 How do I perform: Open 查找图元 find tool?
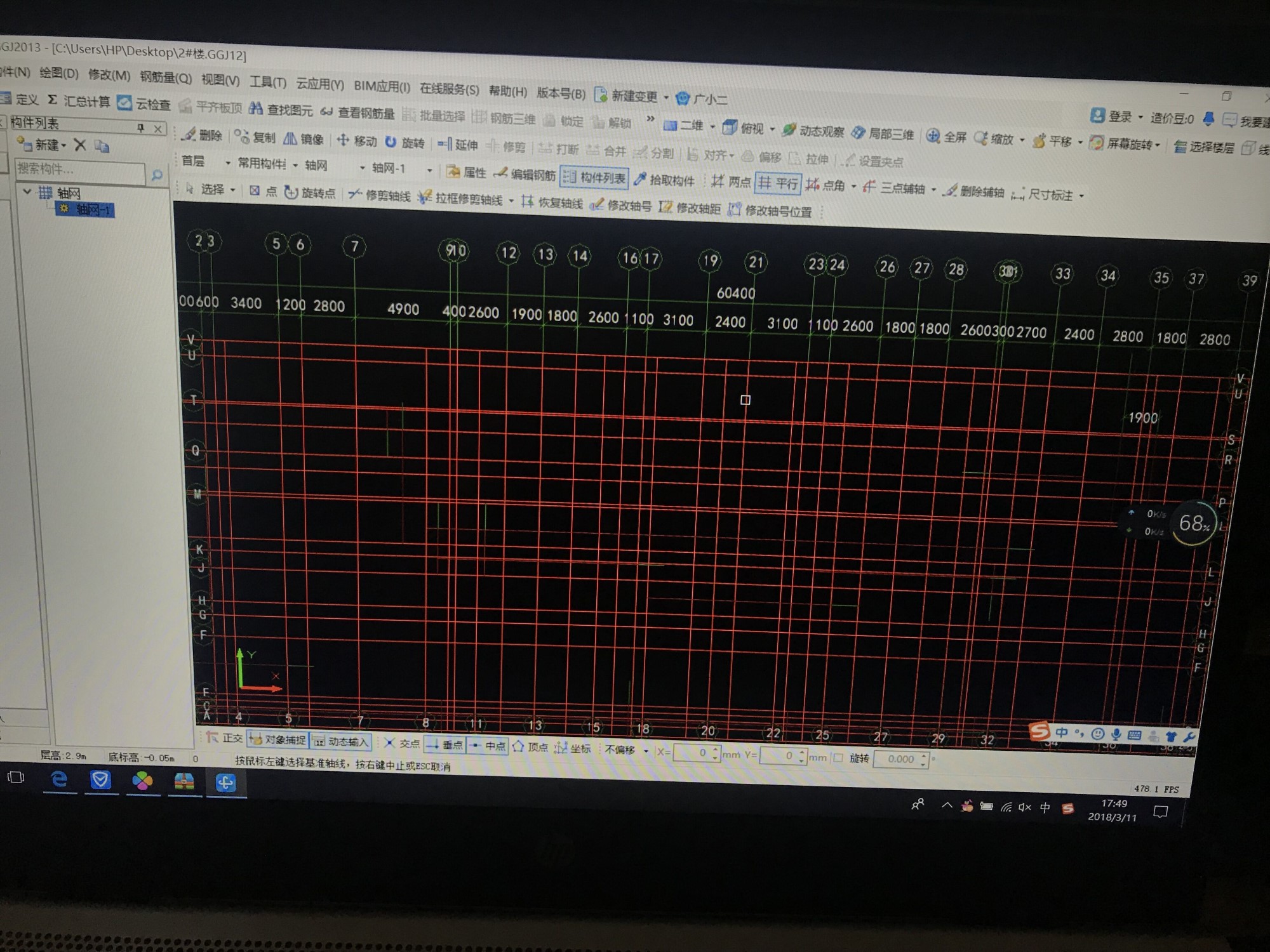coord(281,109)
